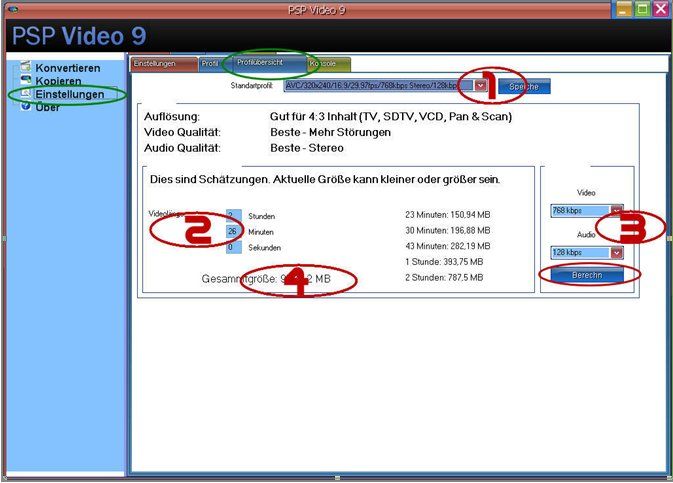Click the '43 Minuten: 282,19 MB' estimate
Image resolution: width=673 pixels, height=483 pixels.
447,246
